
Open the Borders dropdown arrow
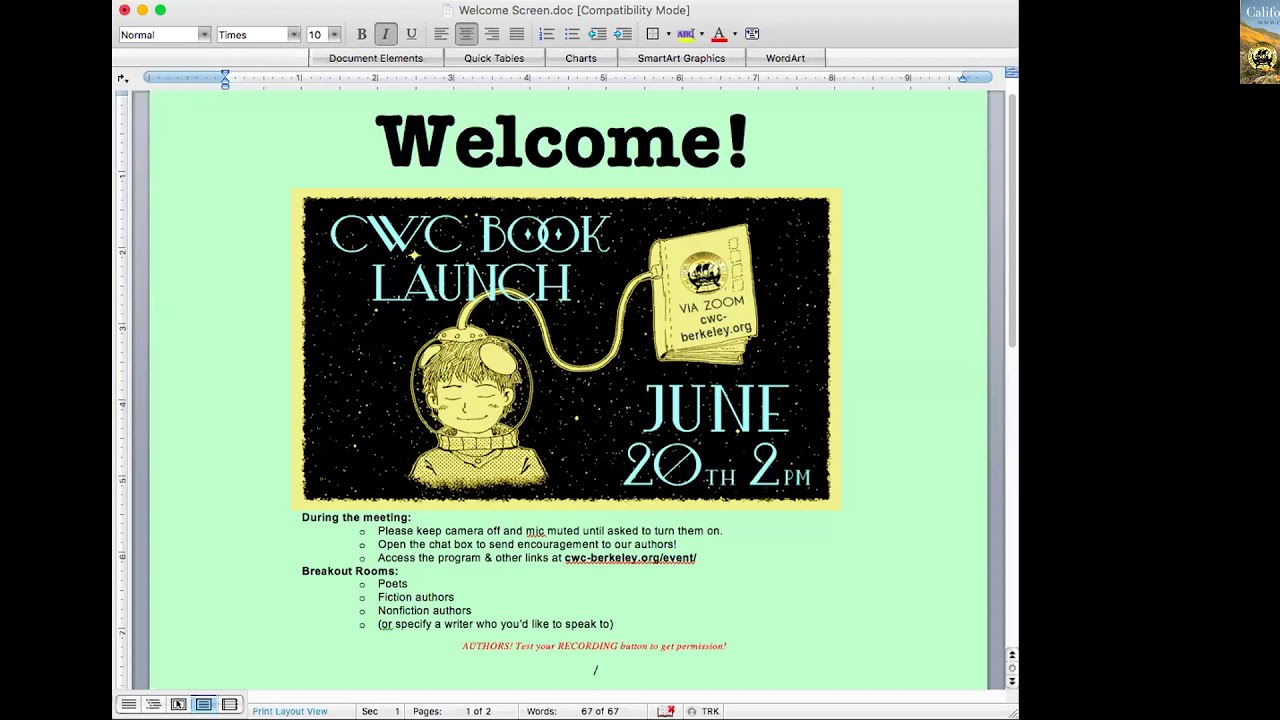point(668,34)
